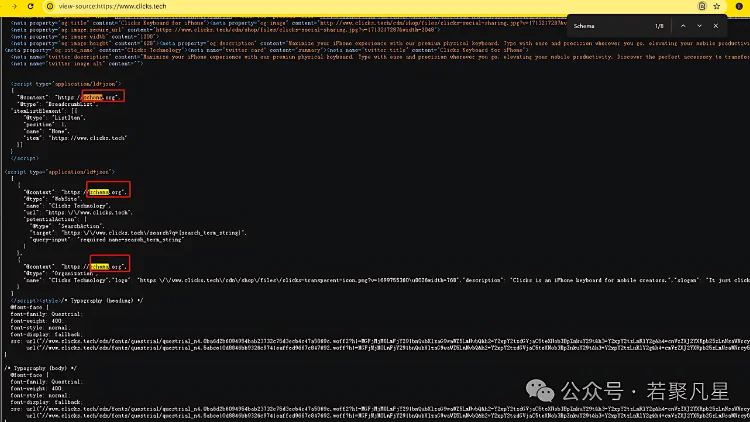Click the og:site_name "Clicks Technology" meta line
750x422 pixels.
pyautogui.click(x=94, y=50)
